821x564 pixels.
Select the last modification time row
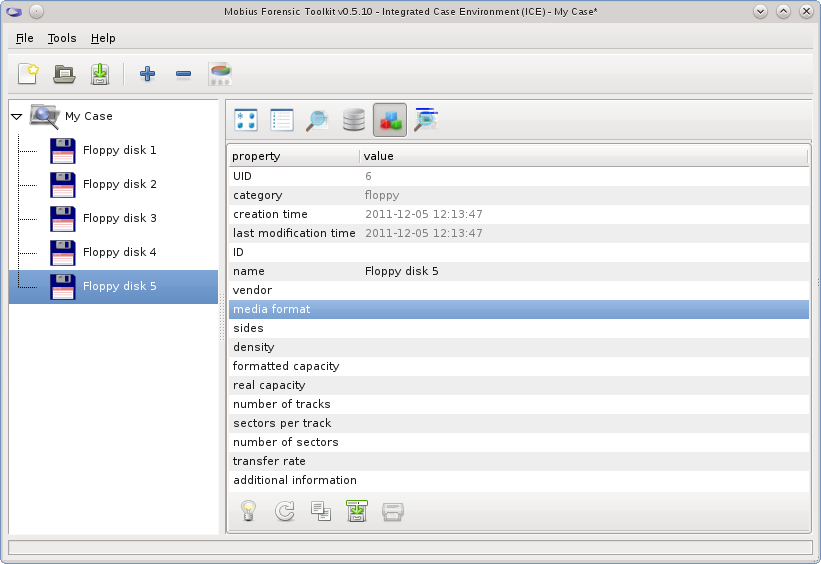[x=519, y=234]
